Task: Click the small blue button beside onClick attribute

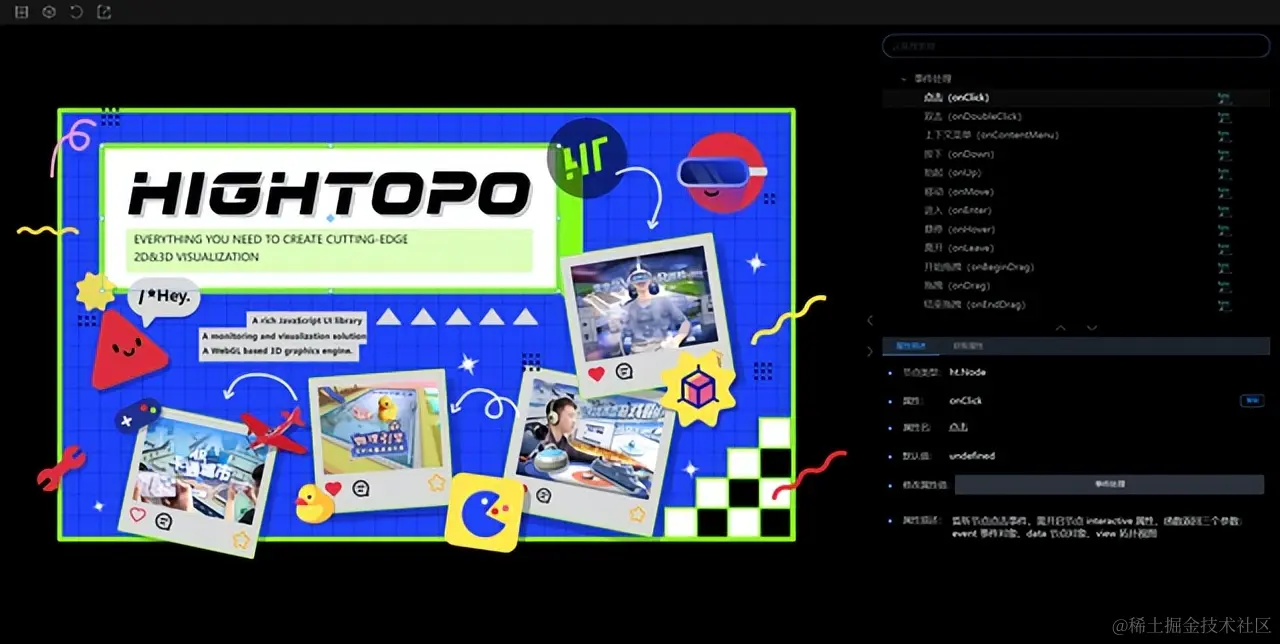Action: [x=1251, y=400]
